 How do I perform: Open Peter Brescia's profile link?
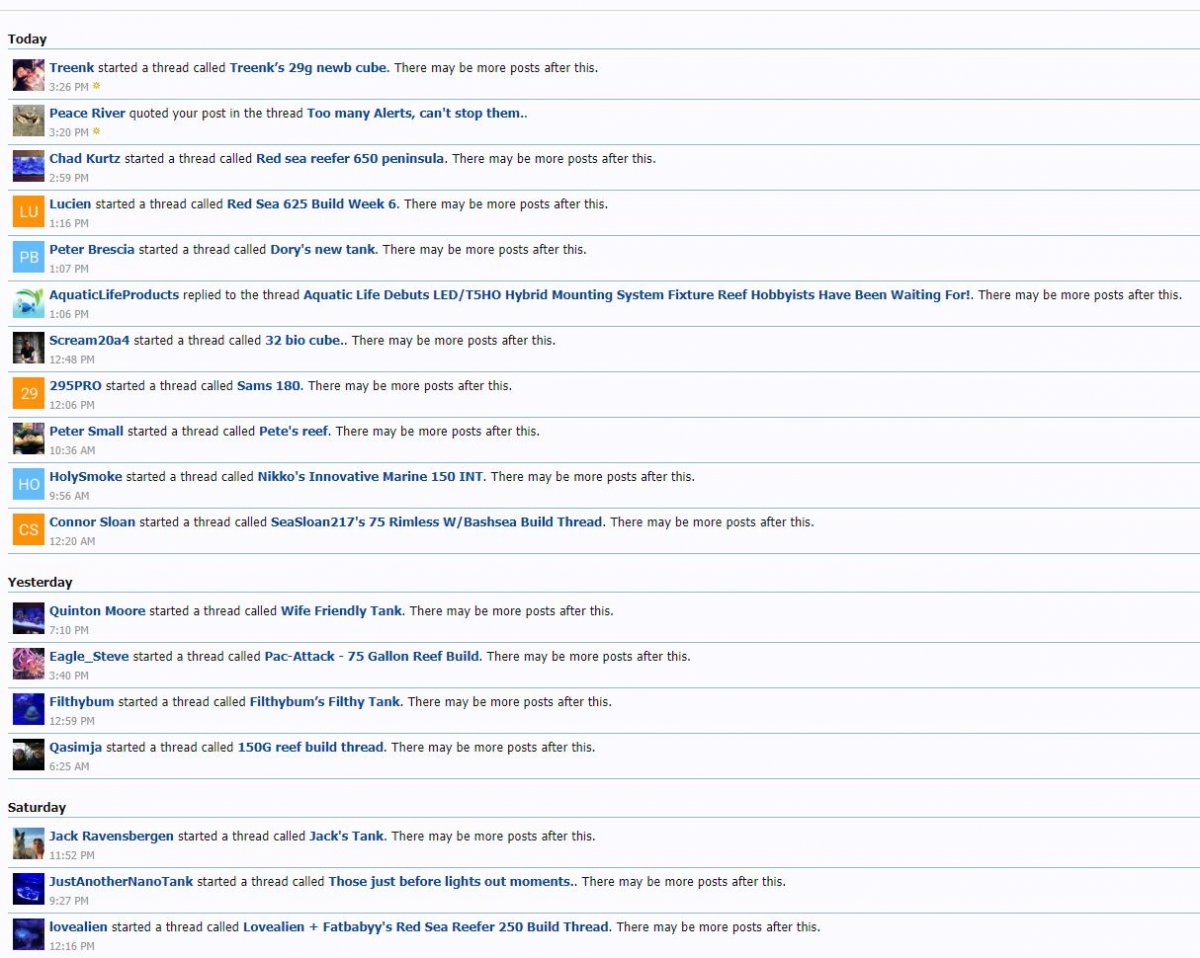(92, 249)
